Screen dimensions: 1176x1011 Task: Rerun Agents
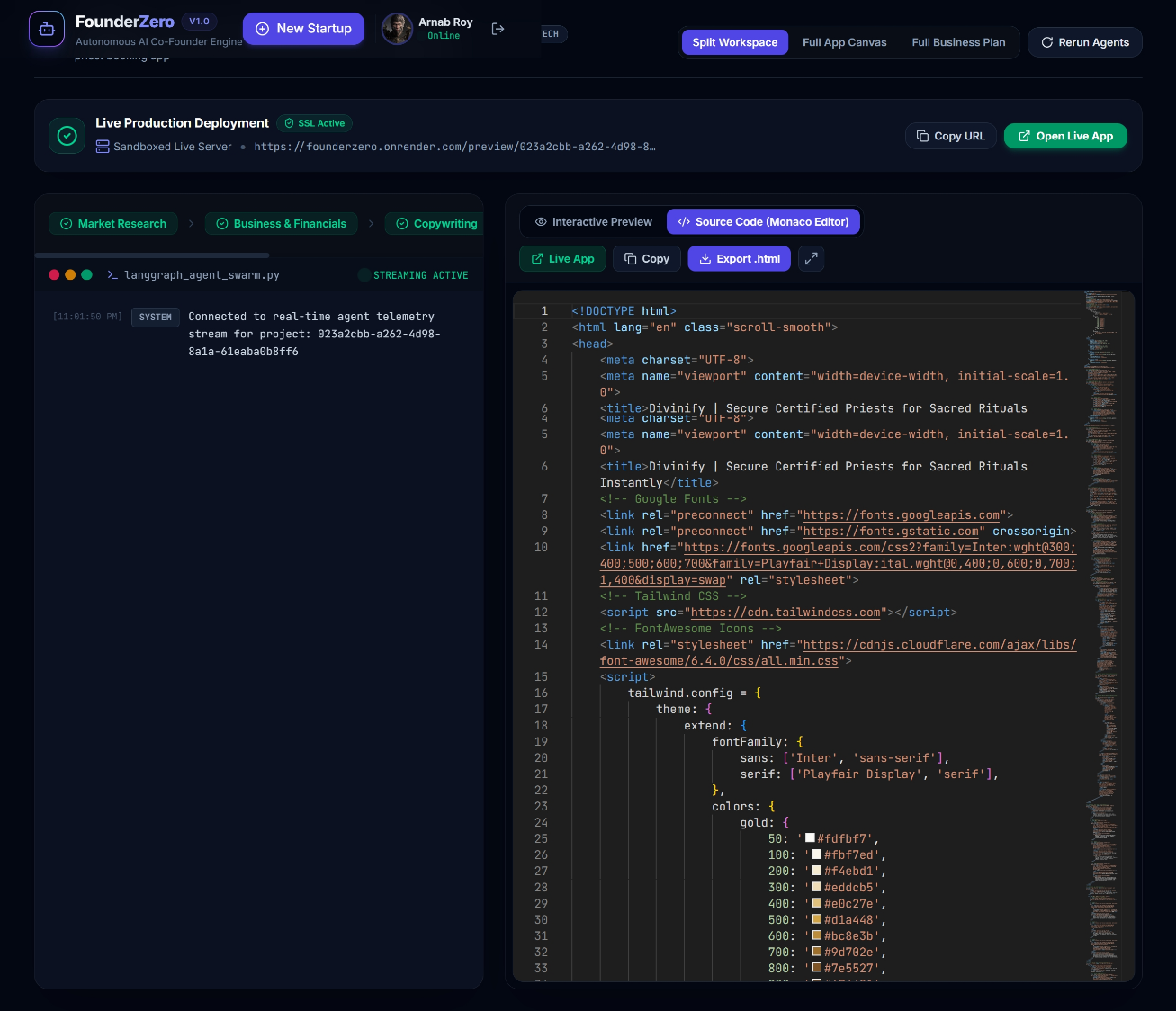1084,42
